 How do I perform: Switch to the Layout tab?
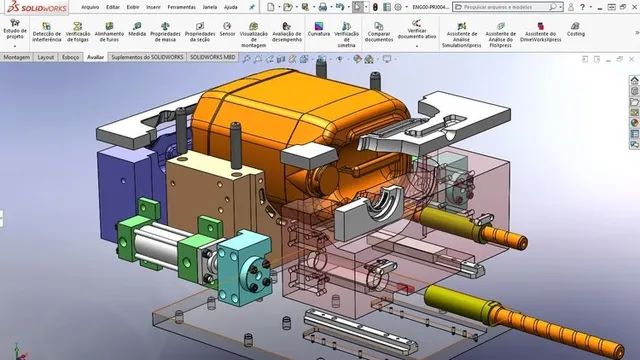click(x=45, y=57)
